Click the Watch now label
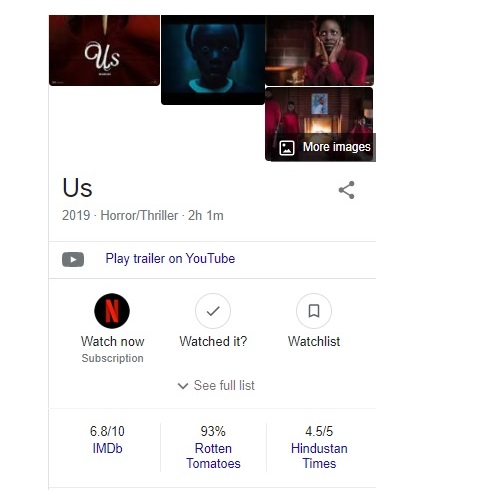Image resolution: width=491 pixels, height=490 pixels. point(113,341)
